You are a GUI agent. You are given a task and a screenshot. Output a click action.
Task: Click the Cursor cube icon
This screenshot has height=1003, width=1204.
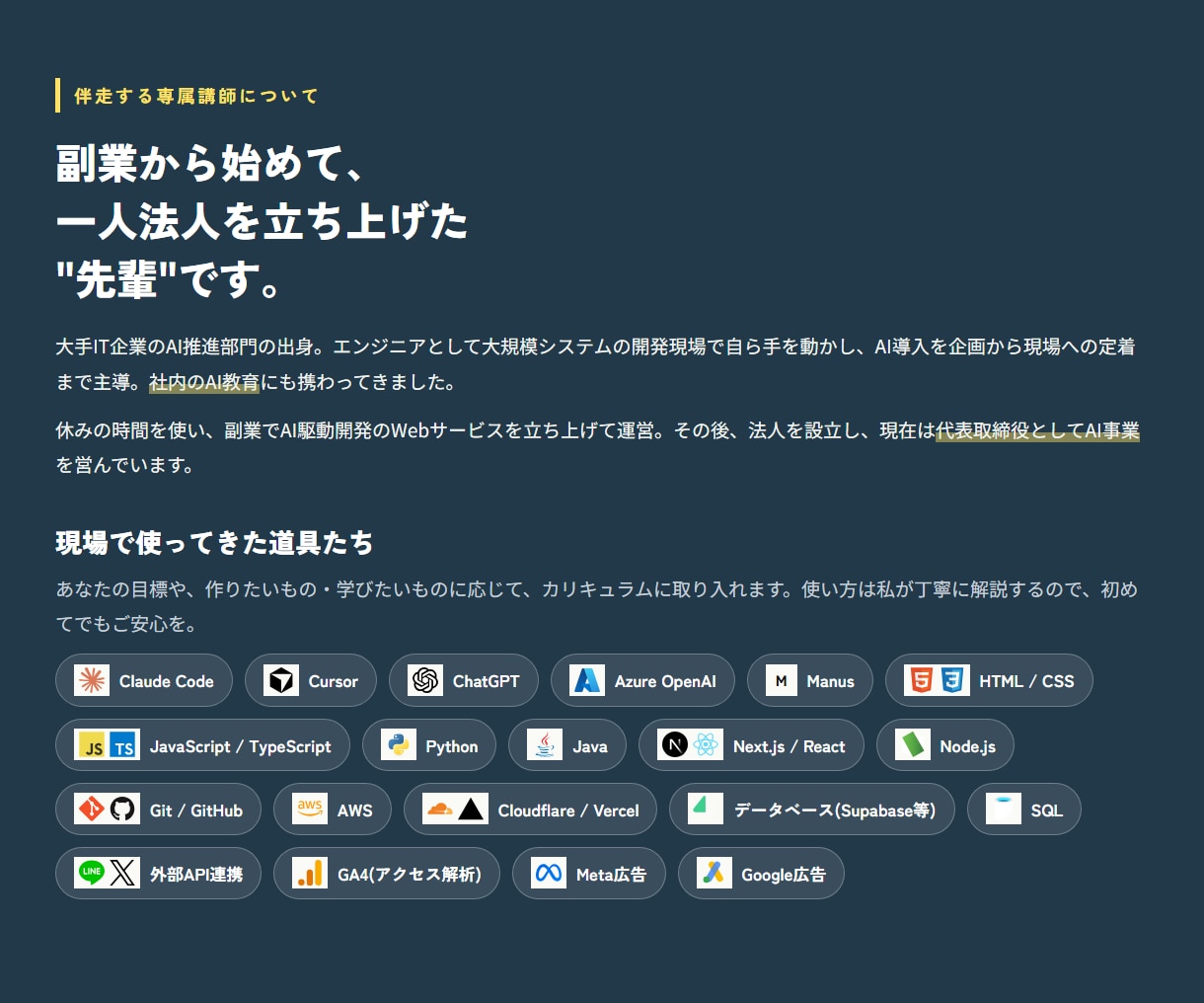coord(281,680)
